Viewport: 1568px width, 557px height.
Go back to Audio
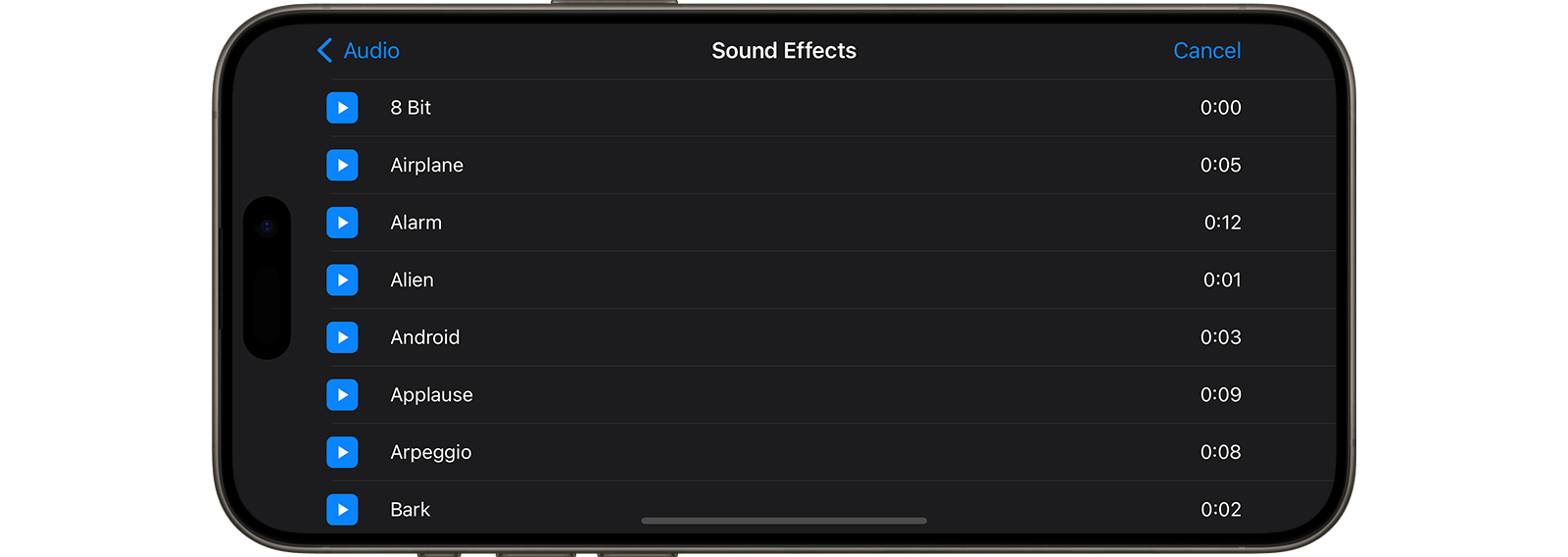click(358, 51)
